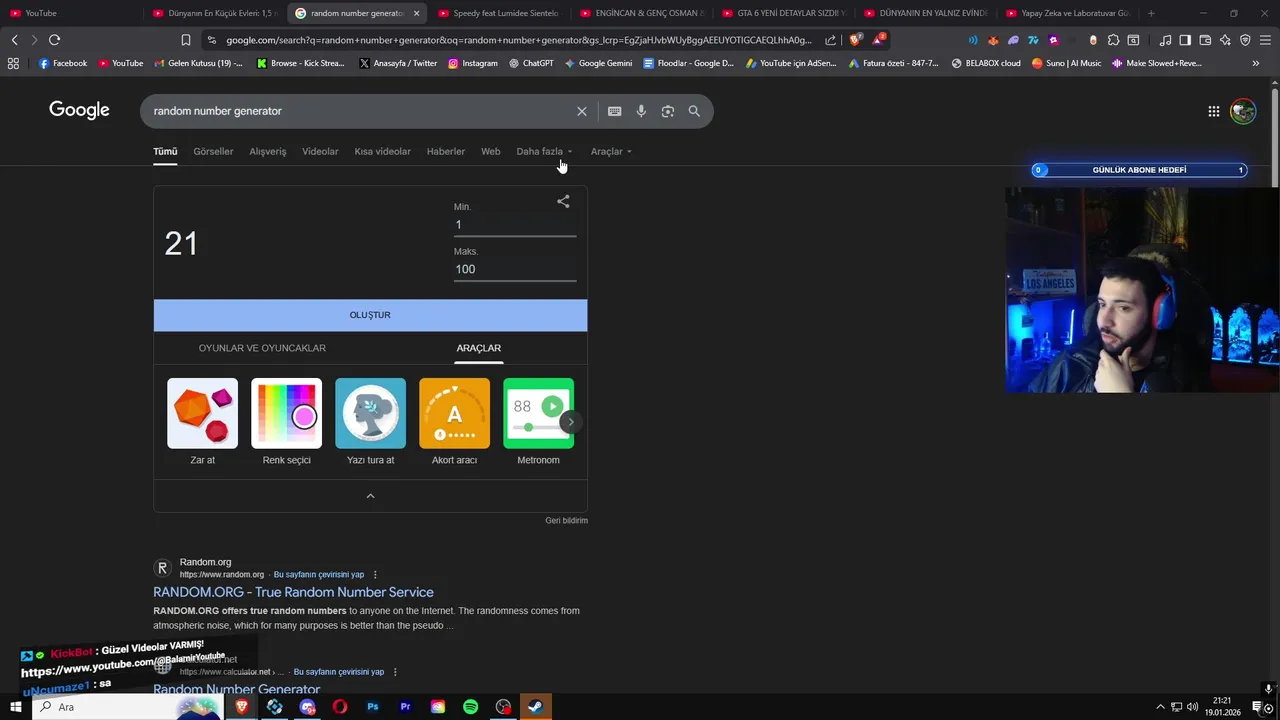Generate a number with the OLUŞTUR button
Screen dimensions: 1280x720
[370, 315]
